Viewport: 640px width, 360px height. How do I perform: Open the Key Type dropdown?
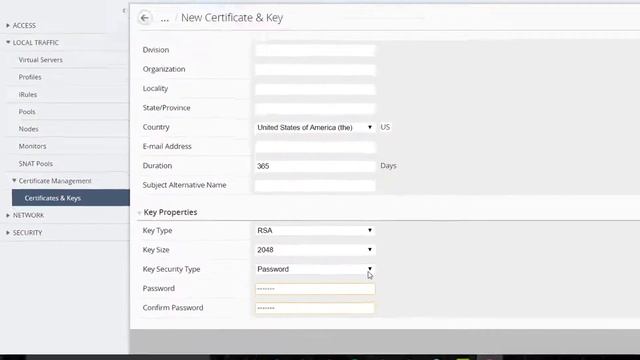coord(315,230)
